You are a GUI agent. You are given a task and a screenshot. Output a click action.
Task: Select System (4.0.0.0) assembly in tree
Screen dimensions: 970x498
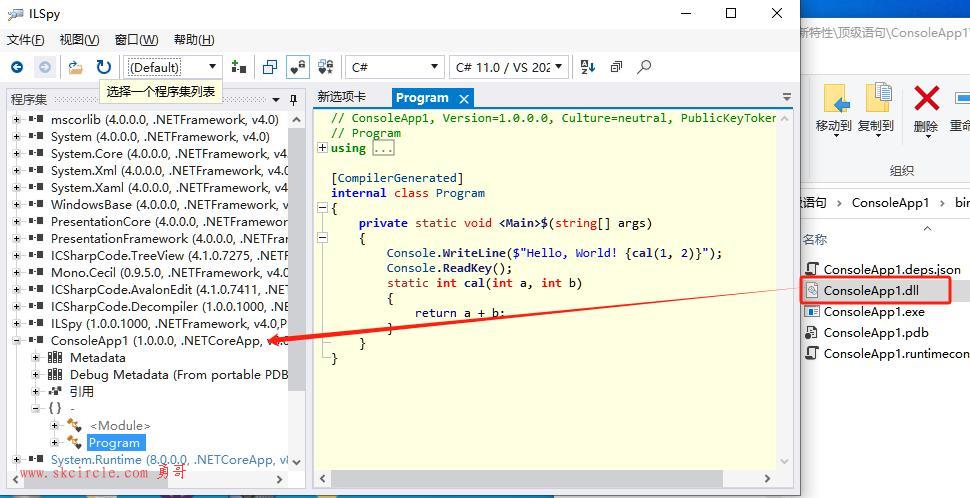(160, 137)
